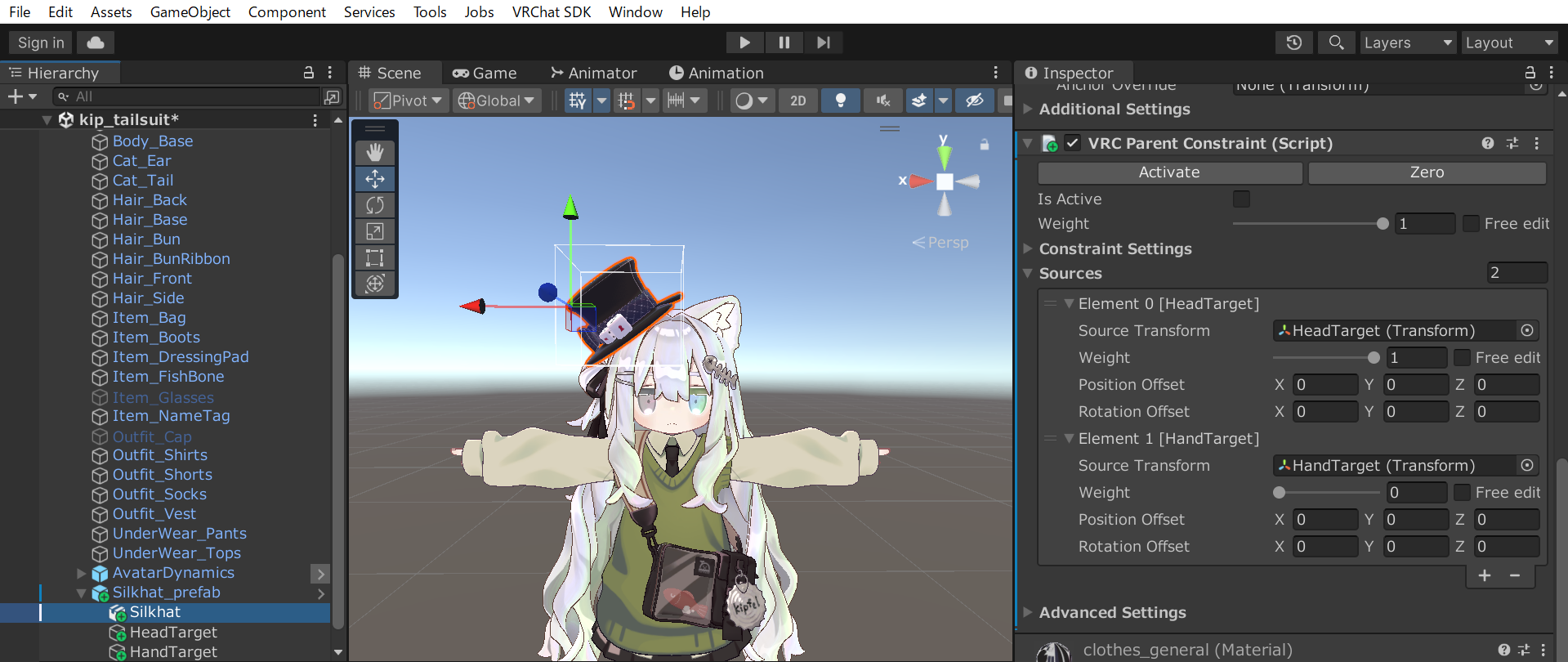
Task: Open kip_tailsuit scene options menu
Action: (x=315, y=120)
